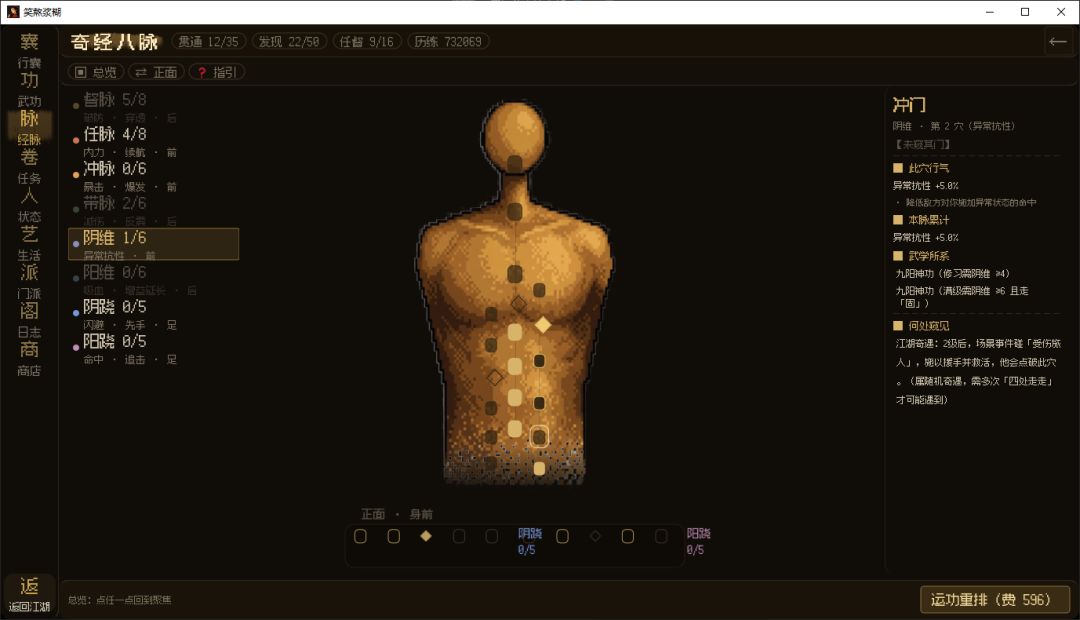Click 运功重排 (费 596) to reset

pyautogui.click(x=995, y=599)
